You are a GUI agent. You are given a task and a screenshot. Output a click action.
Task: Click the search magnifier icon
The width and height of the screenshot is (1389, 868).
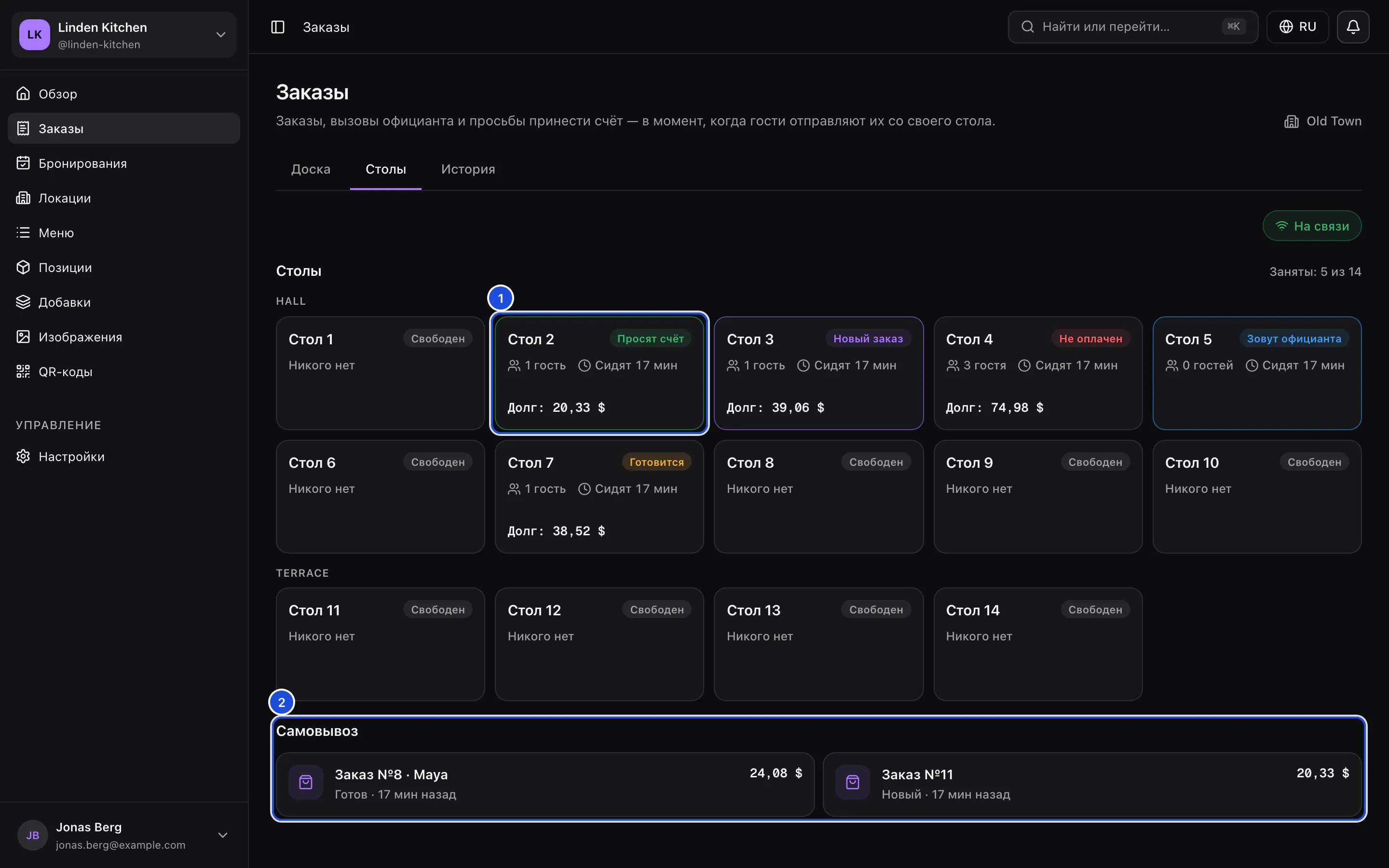tap(1028, 27)
